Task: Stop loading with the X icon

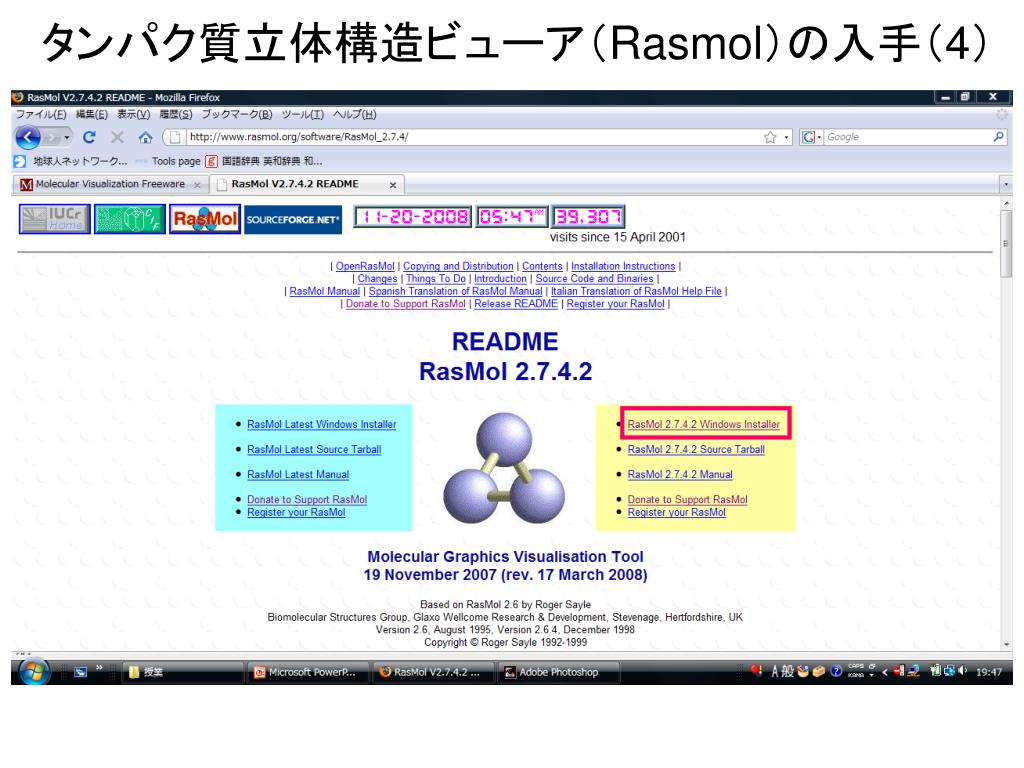Action: point(117,137)
